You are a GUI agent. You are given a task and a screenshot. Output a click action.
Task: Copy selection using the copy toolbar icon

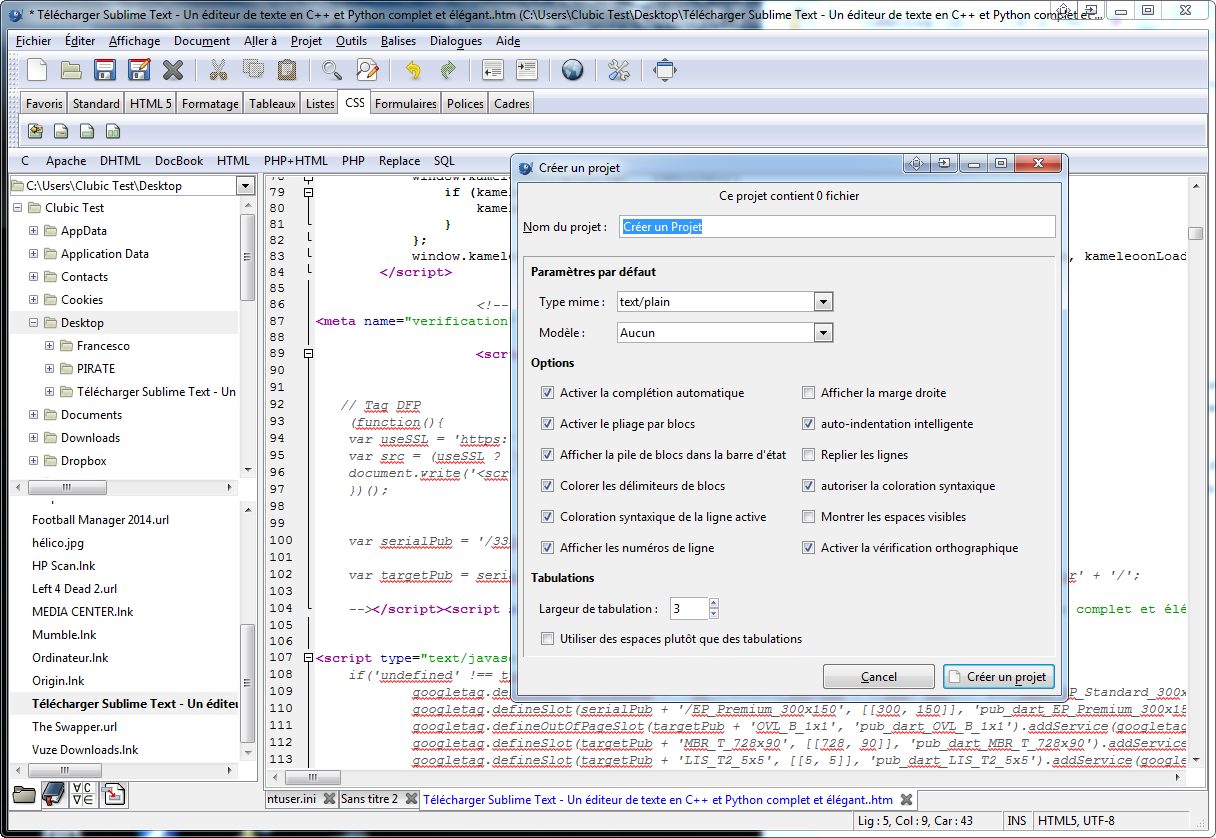[x=252, y=70]
